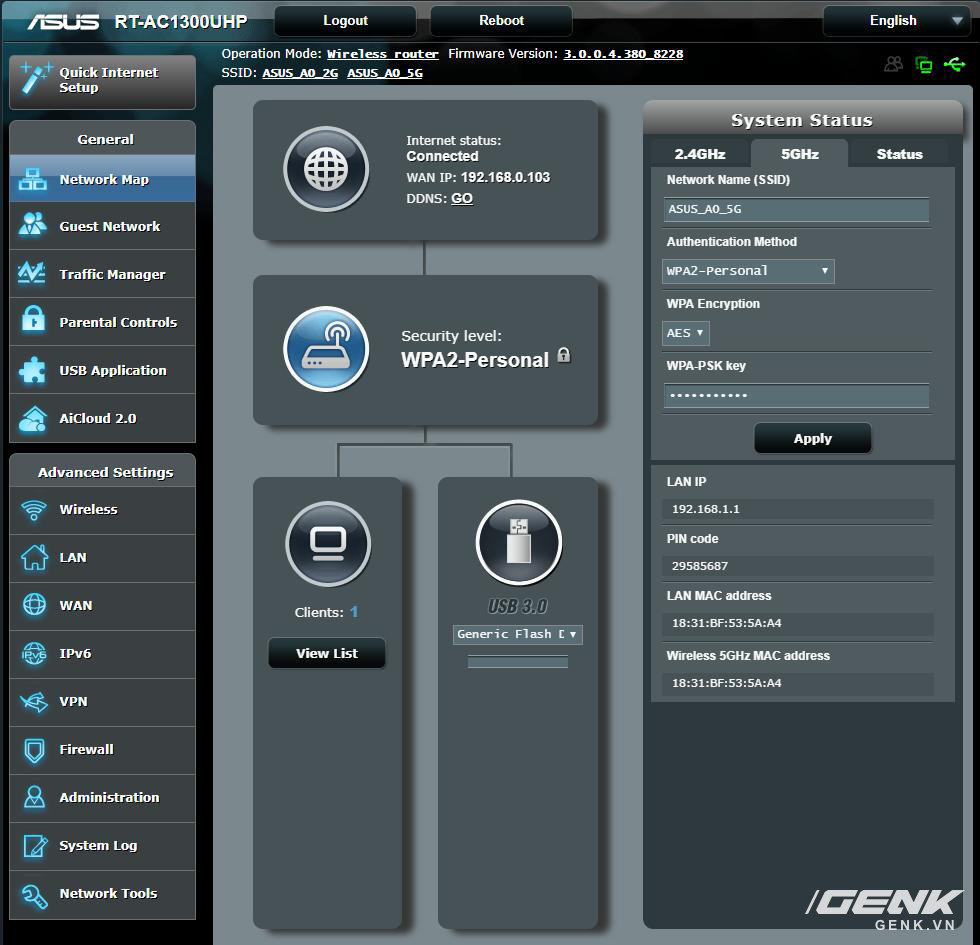Viewport: 980px width, 945px height.
Task: Open the Generic Flash Disk dropdown
Action: click(517, 634)
